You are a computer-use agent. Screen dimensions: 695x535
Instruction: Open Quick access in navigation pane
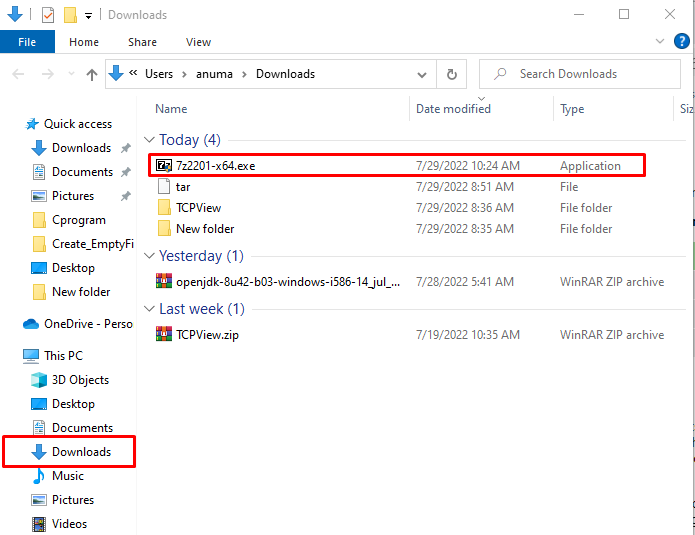(78, 124)
